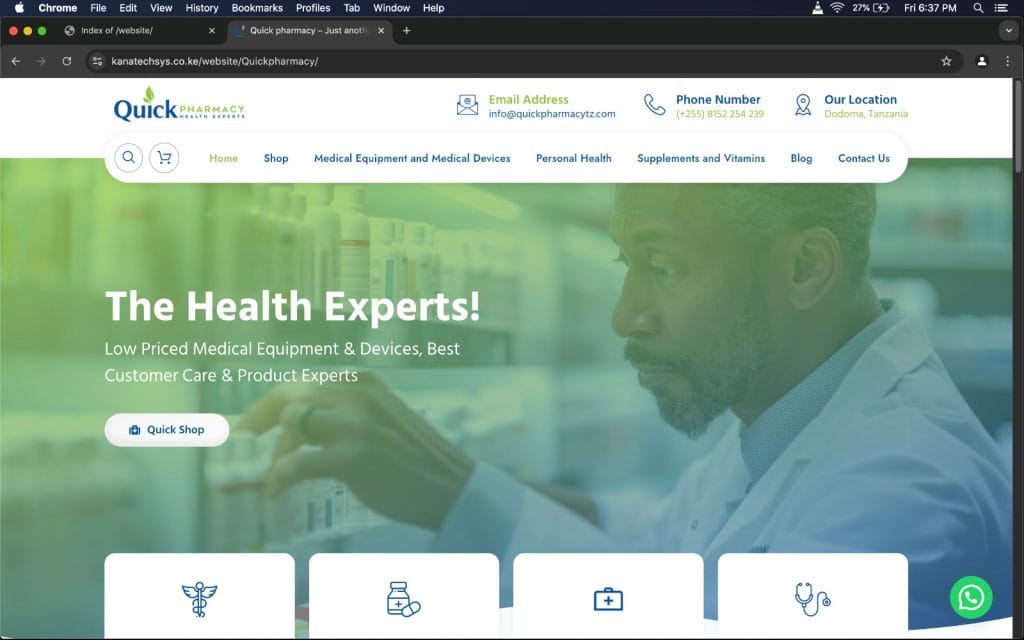This screenshot has width=1024, height=640.
Task: Select the first aid kit category icon
Action: [608, 597]
